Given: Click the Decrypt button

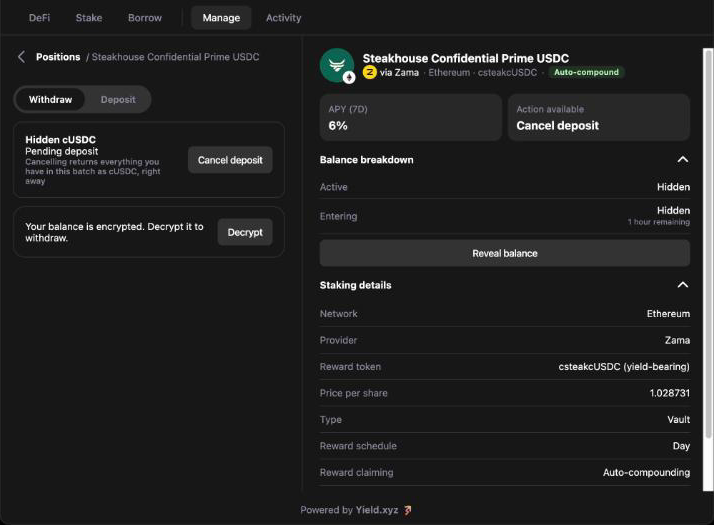Looking at the screenshot, I should [x=245, y=232].
